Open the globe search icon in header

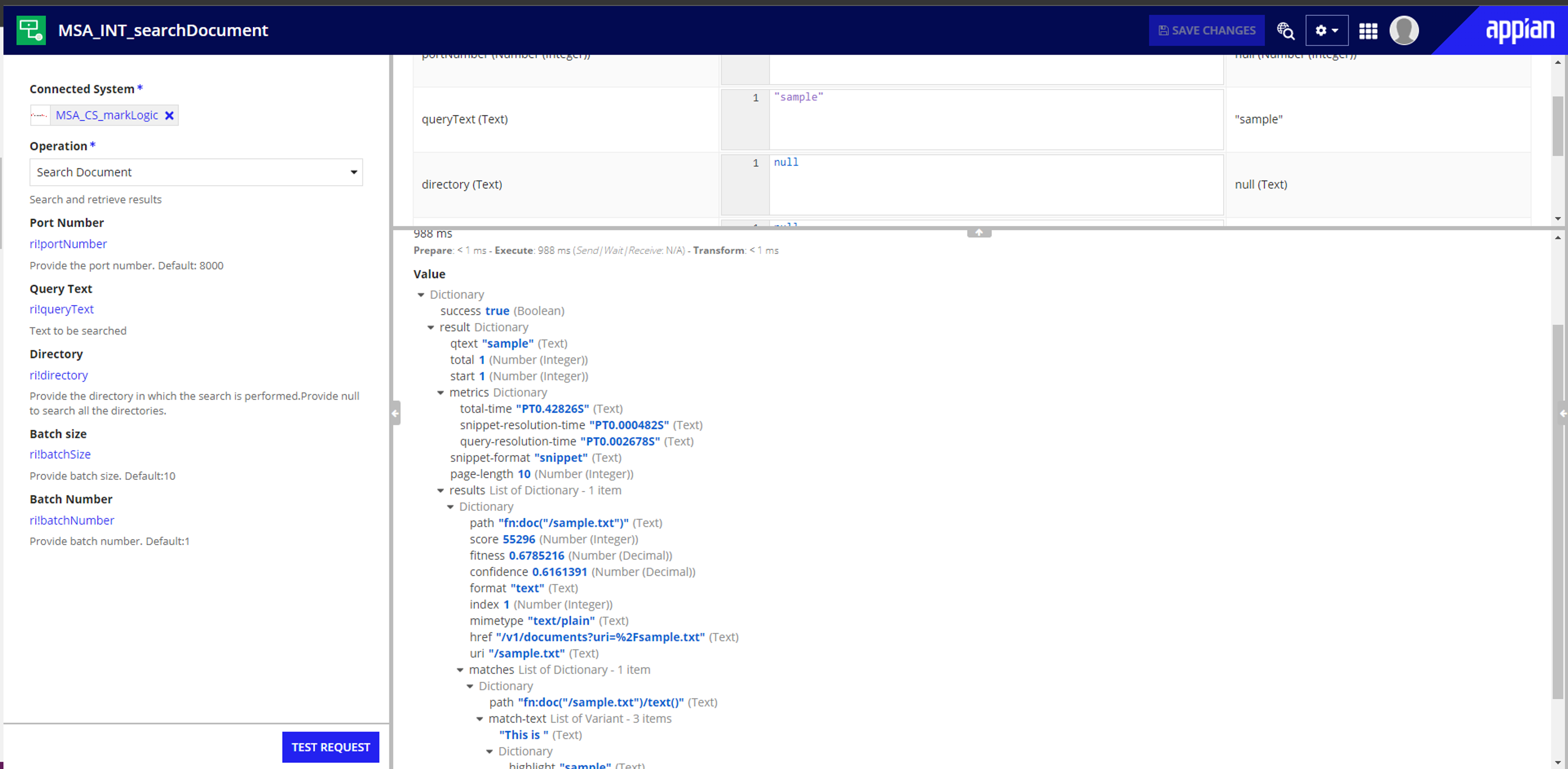(x=1285, y=31)
